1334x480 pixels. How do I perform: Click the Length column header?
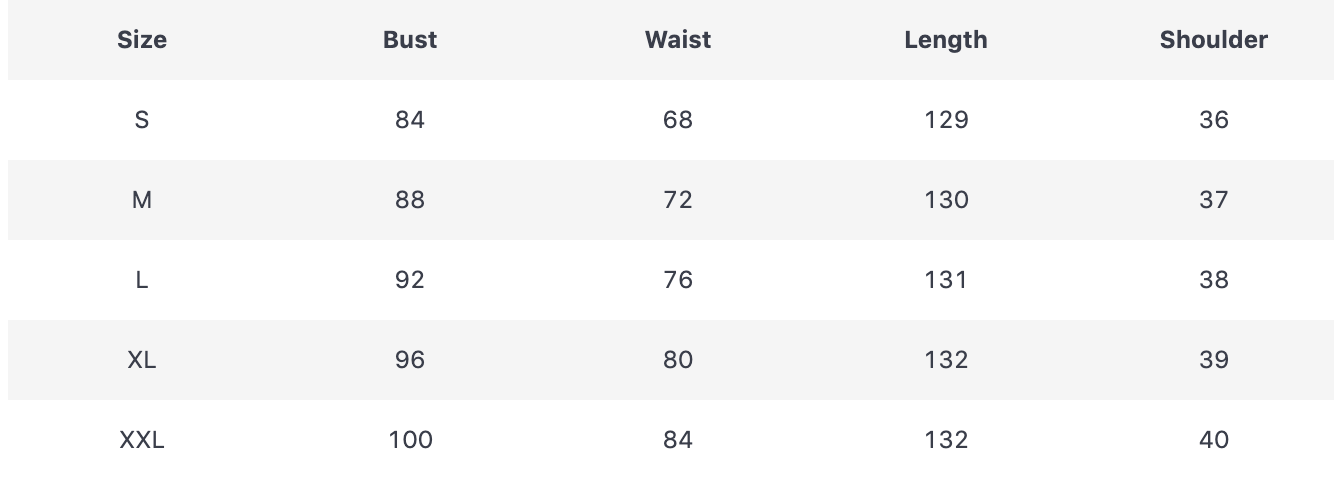[946, 40]
